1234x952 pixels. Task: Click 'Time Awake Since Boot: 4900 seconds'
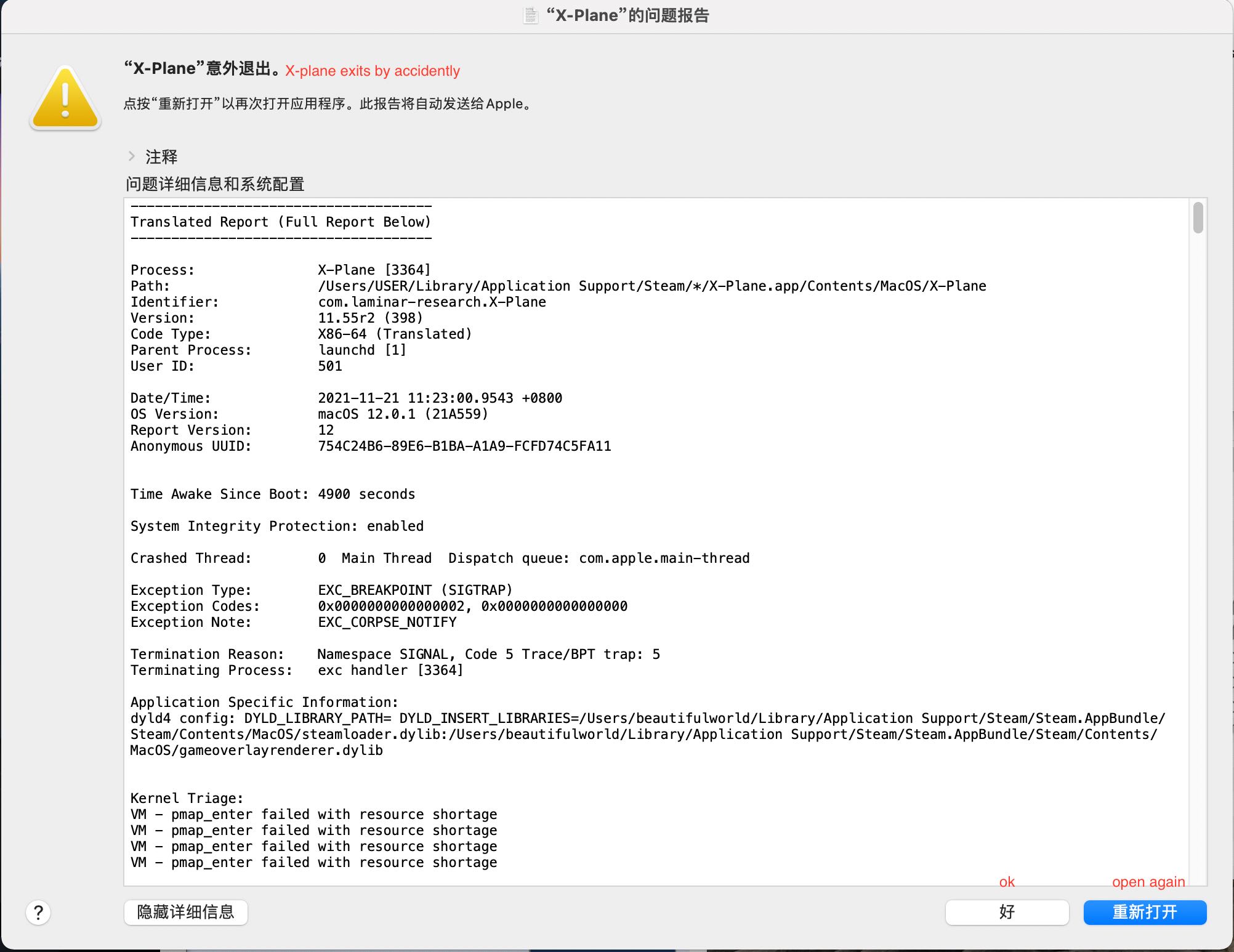pos(273,494)
